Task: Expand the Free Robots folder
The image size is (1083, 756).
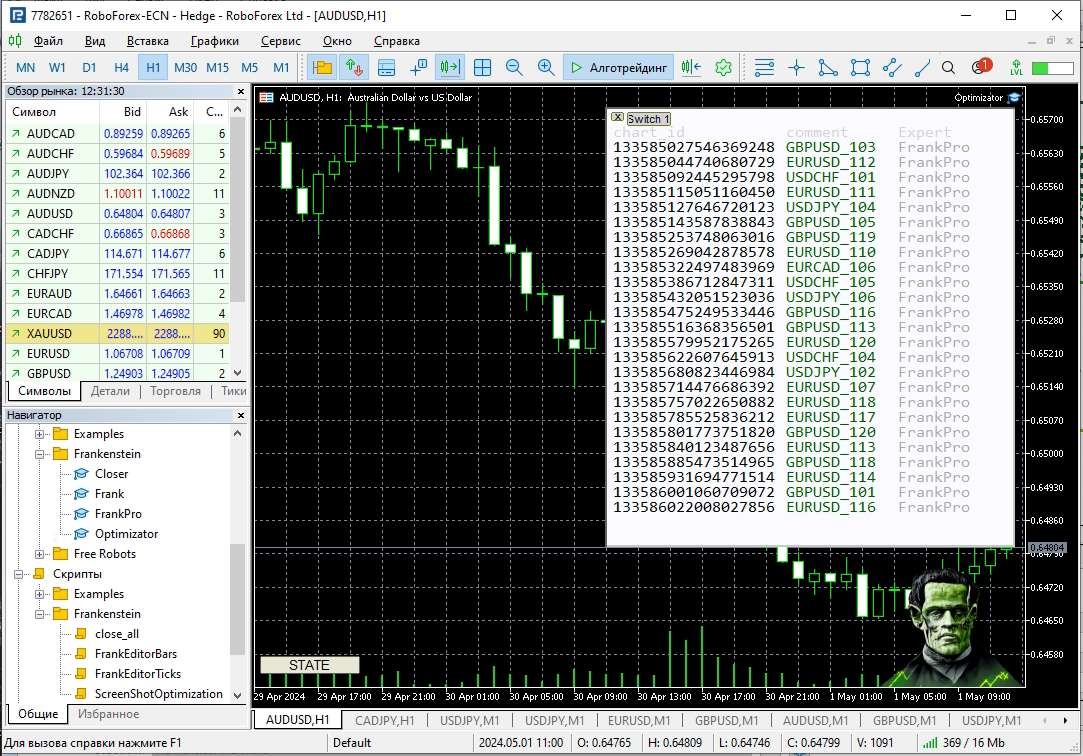Action: tap(40, 554)
